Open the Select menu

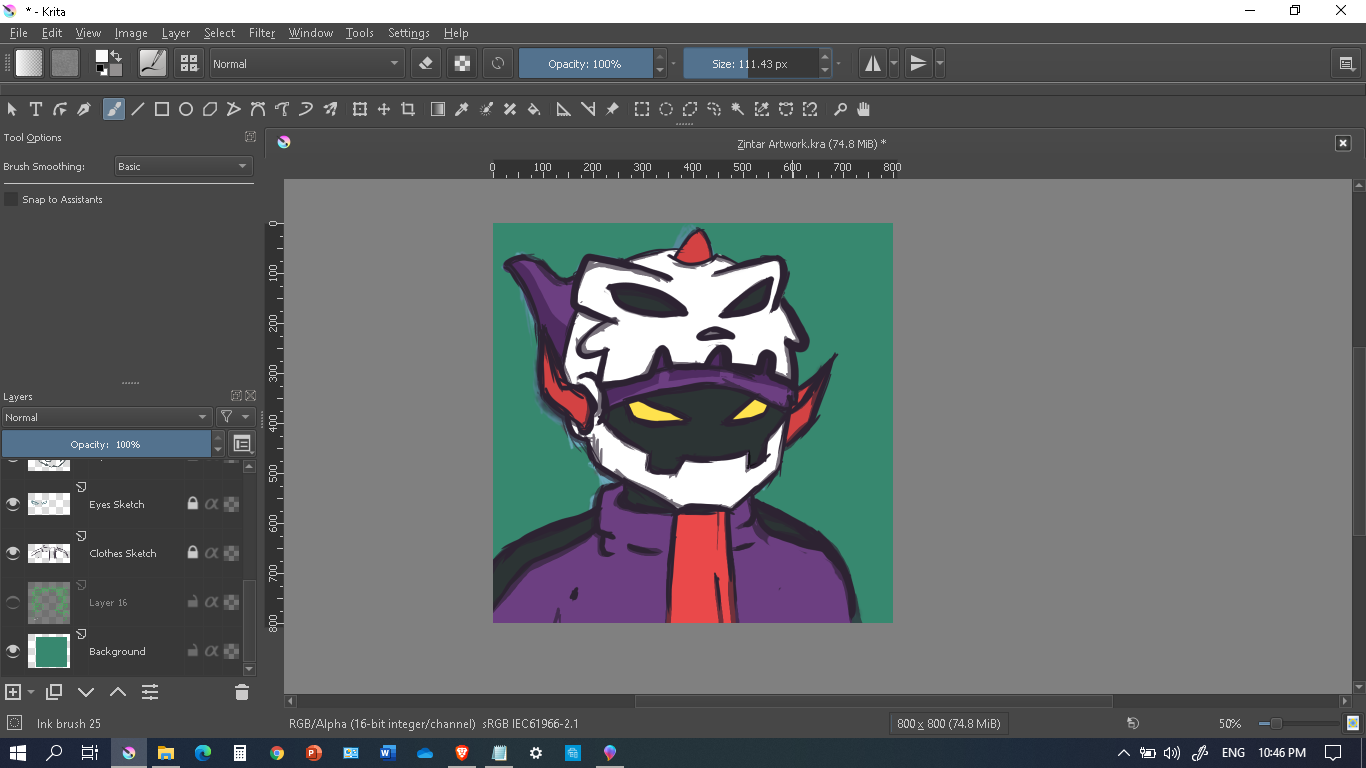click(219, 33)
